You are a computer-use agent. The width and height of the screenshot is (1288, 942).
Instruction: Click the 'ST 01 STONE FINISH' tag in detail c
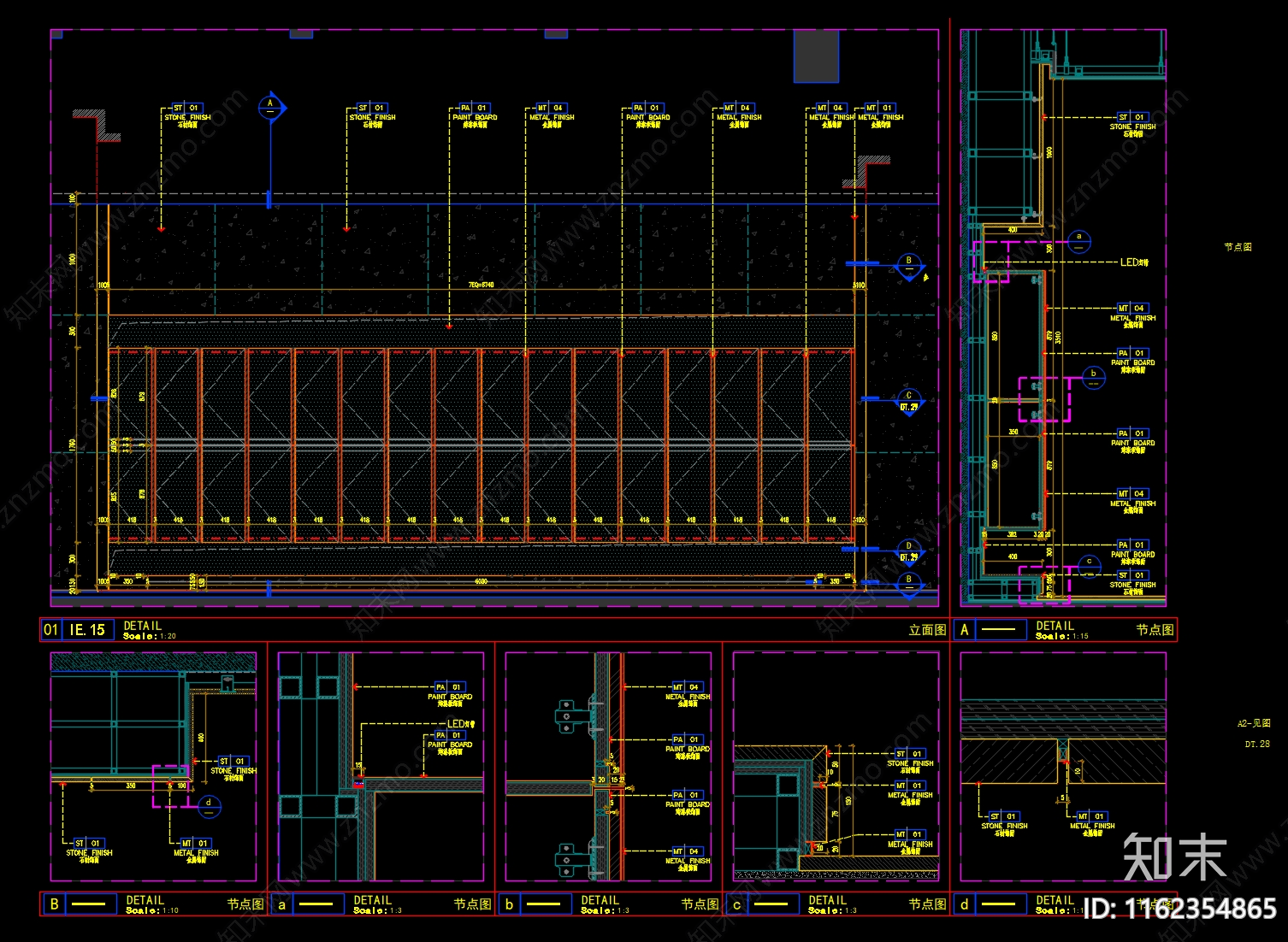point(910,762)
